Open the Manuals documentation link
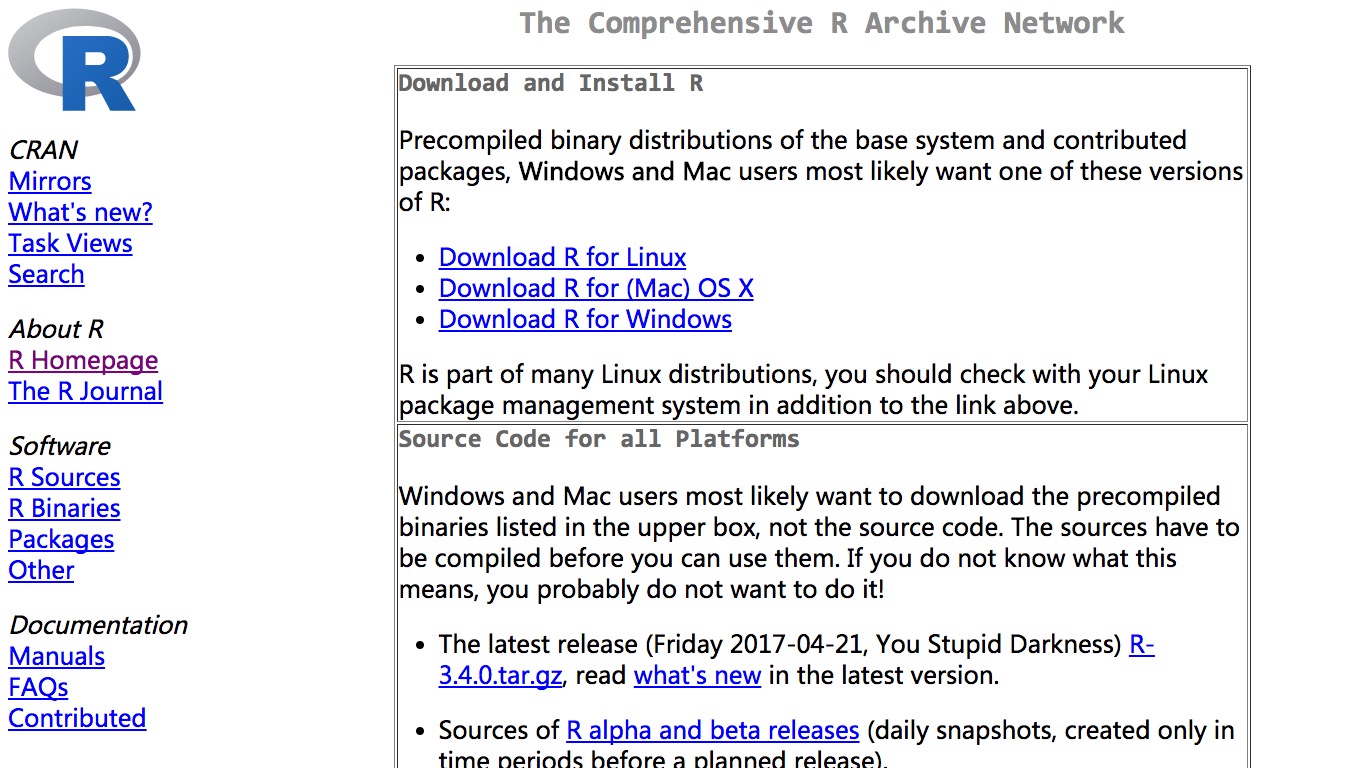 click(57, 656)
